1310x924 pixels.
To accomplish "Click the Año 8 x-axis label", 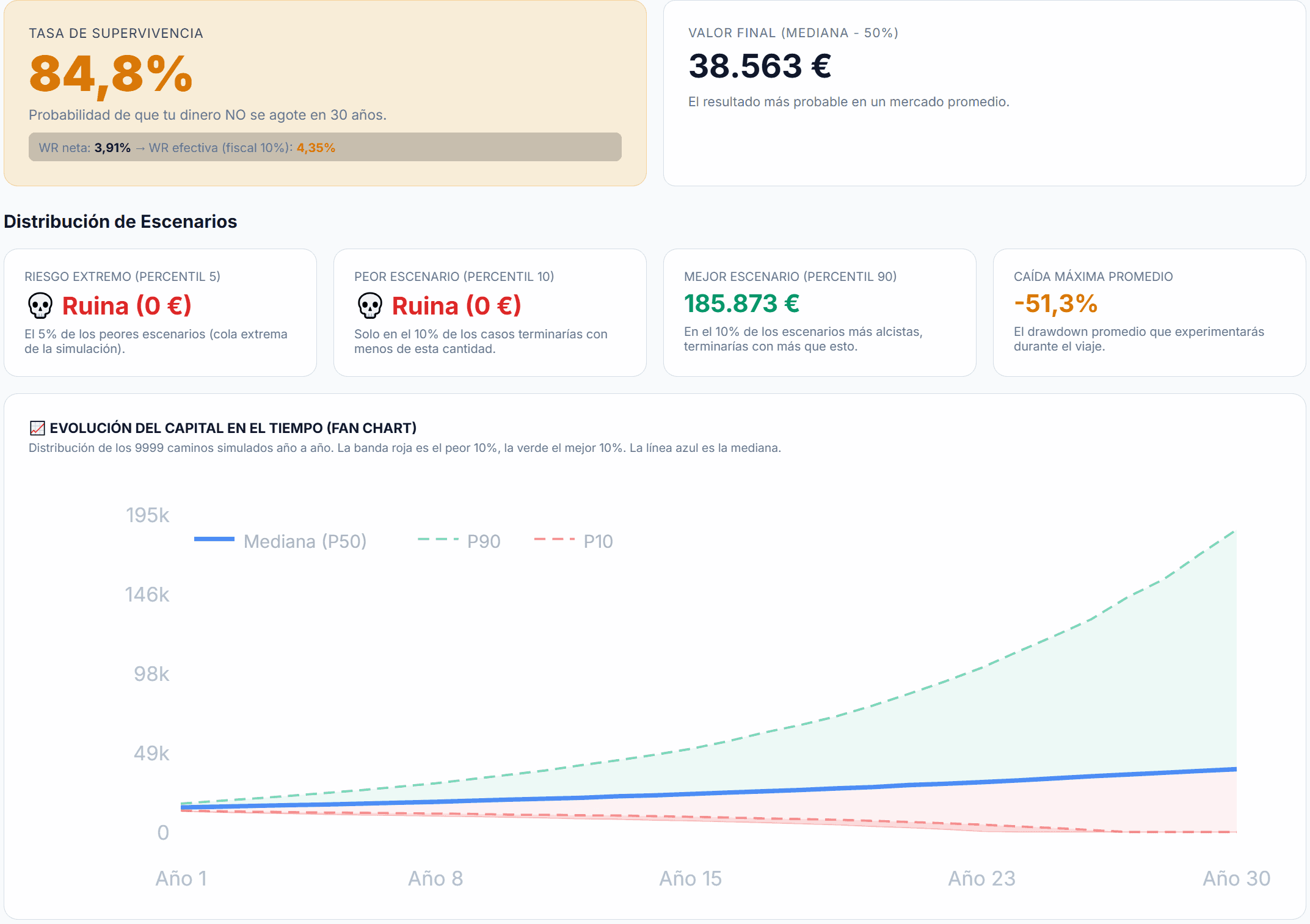I will (435, 879).
